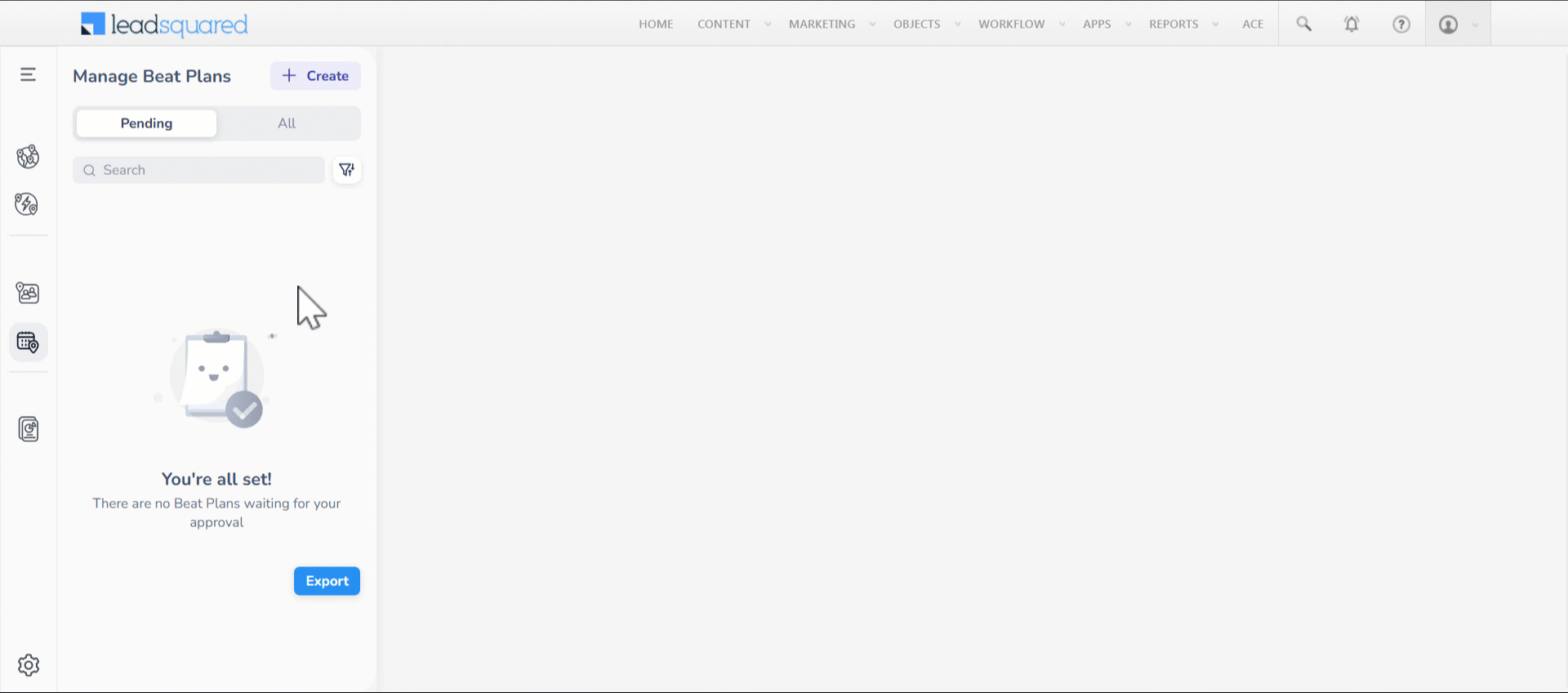Screen dimensions: 1568x693
Task: Open the notifications bell icon
Action: click(x=1352, y=25)
